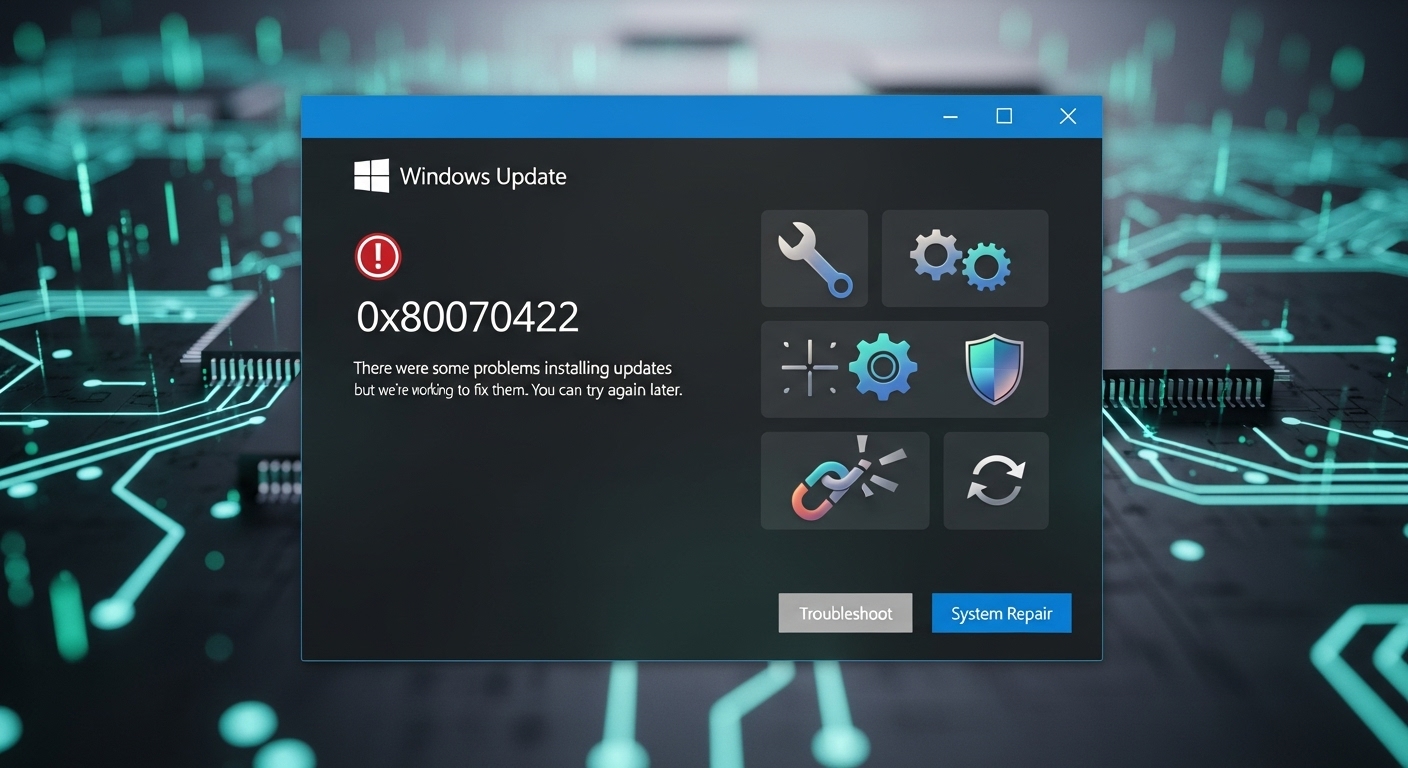The width and height of the screenshot is (1408, 768).
Task: Click the small blue gear beside the gray gear
Action: pyautogui.click(x=987, y=266)
